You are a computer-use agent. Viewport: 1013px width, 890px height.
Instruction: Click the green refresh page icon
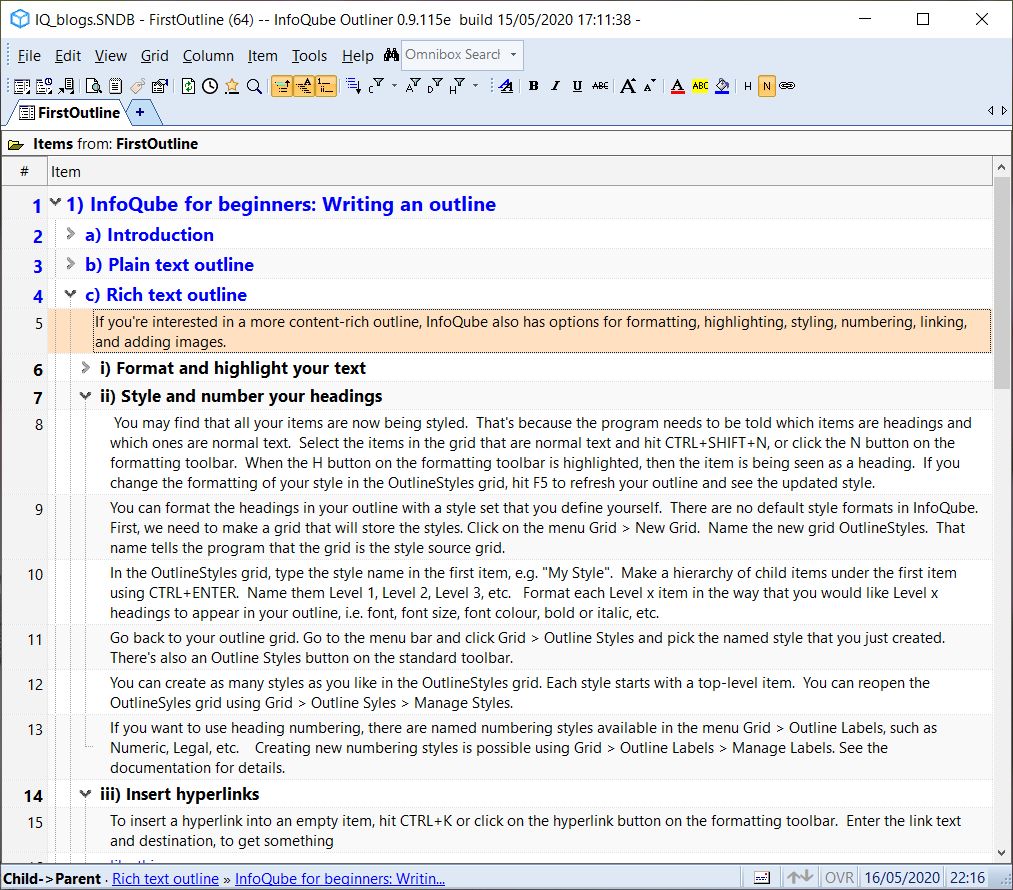[x=188, y=86]
